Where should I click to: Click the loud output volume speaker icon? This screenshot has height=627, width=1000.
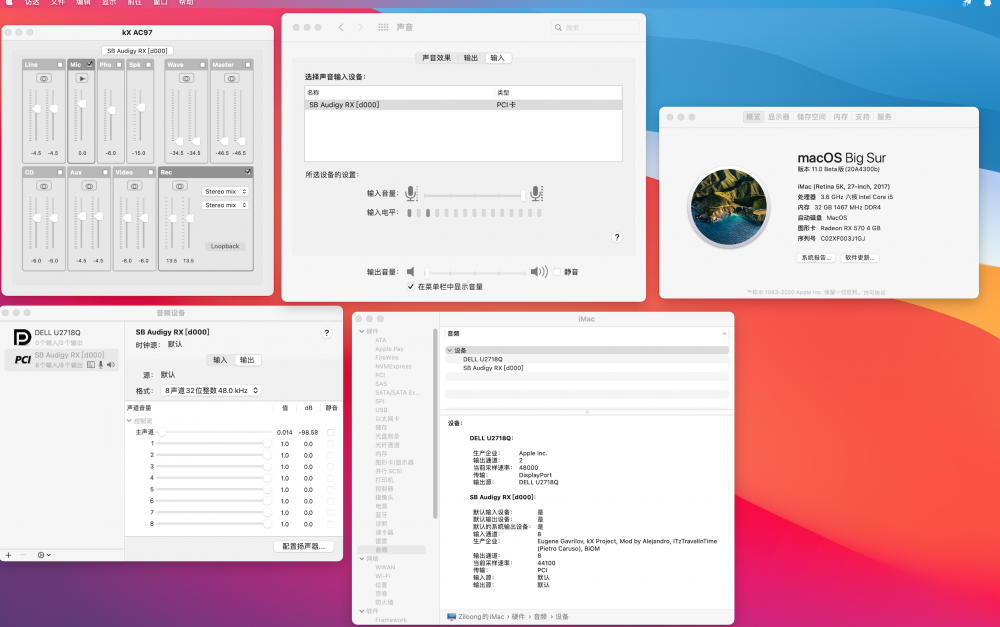point(539,272)
